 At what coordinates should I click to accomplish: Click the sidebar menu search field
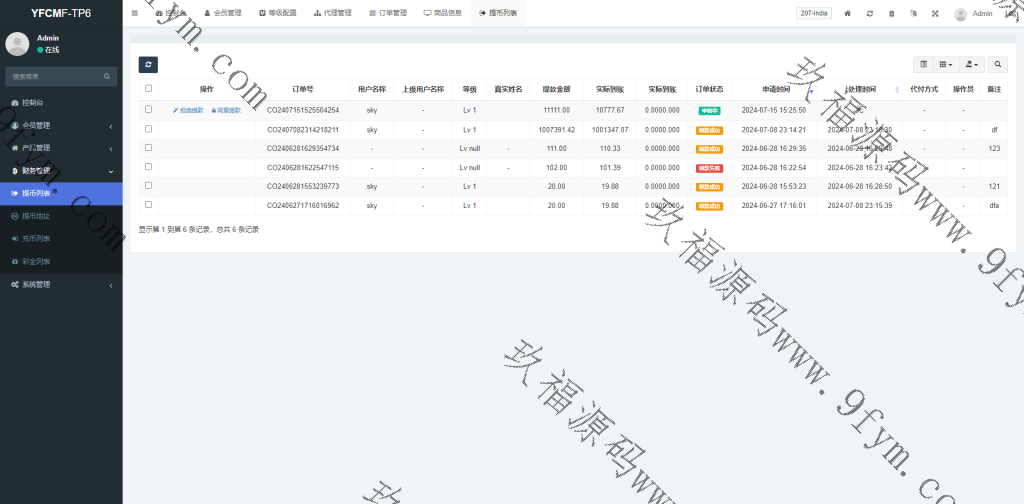coord(55,76)
